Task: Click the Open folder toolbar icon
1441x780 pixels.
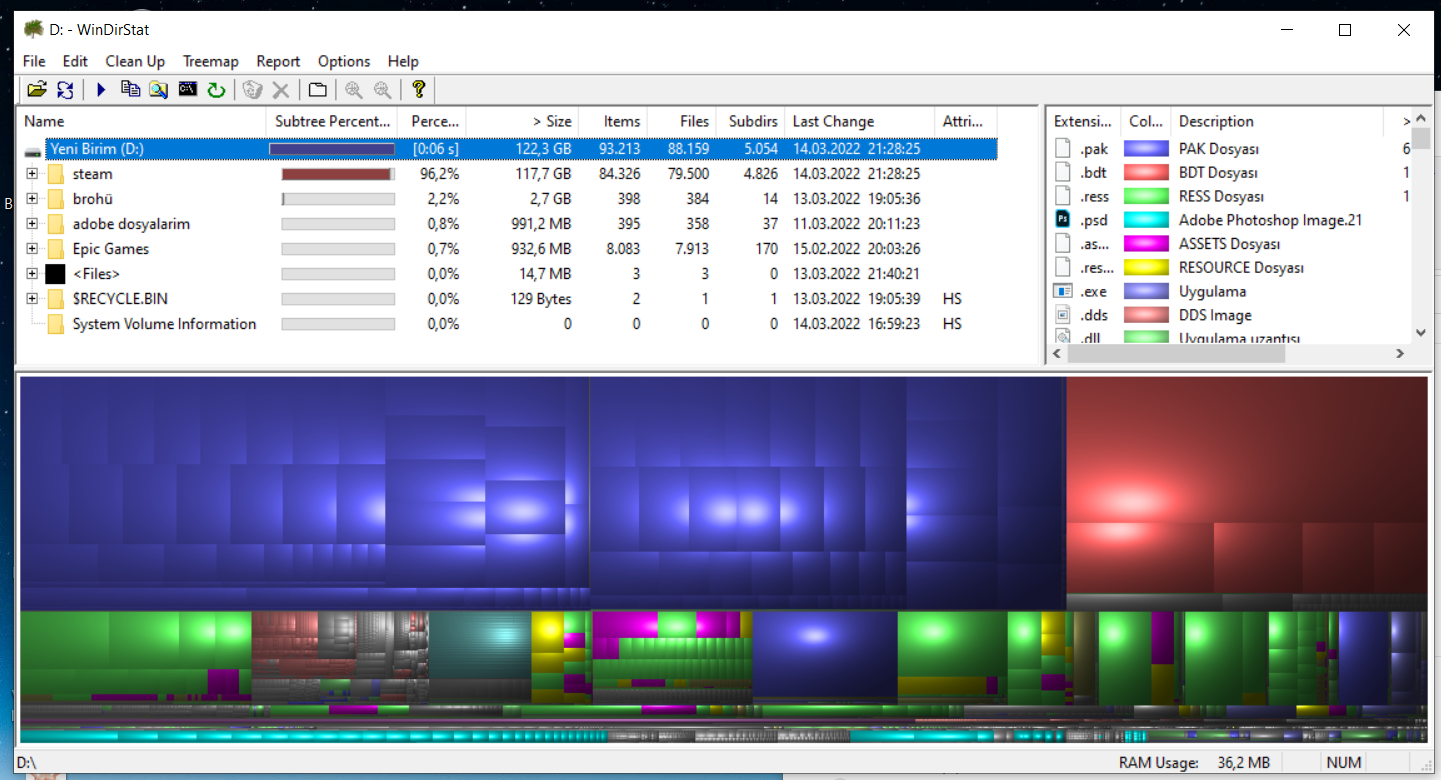Action: point(37,90)
